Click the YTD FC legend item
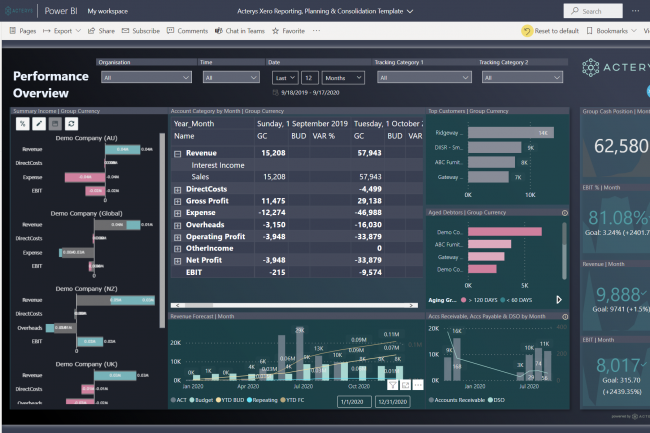Screen dimensions: 650x433 [292, 400]
